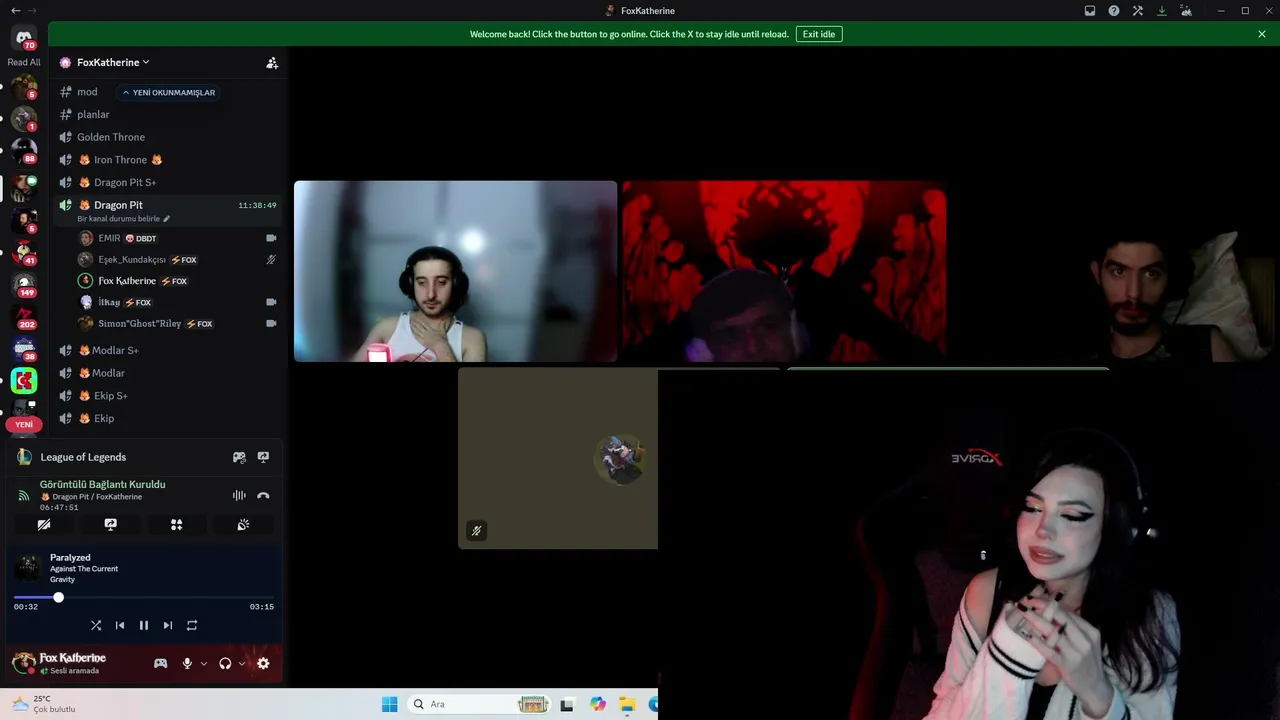Skip to the previous track
Screen dimensions: 1280x720
click(120, 625)
